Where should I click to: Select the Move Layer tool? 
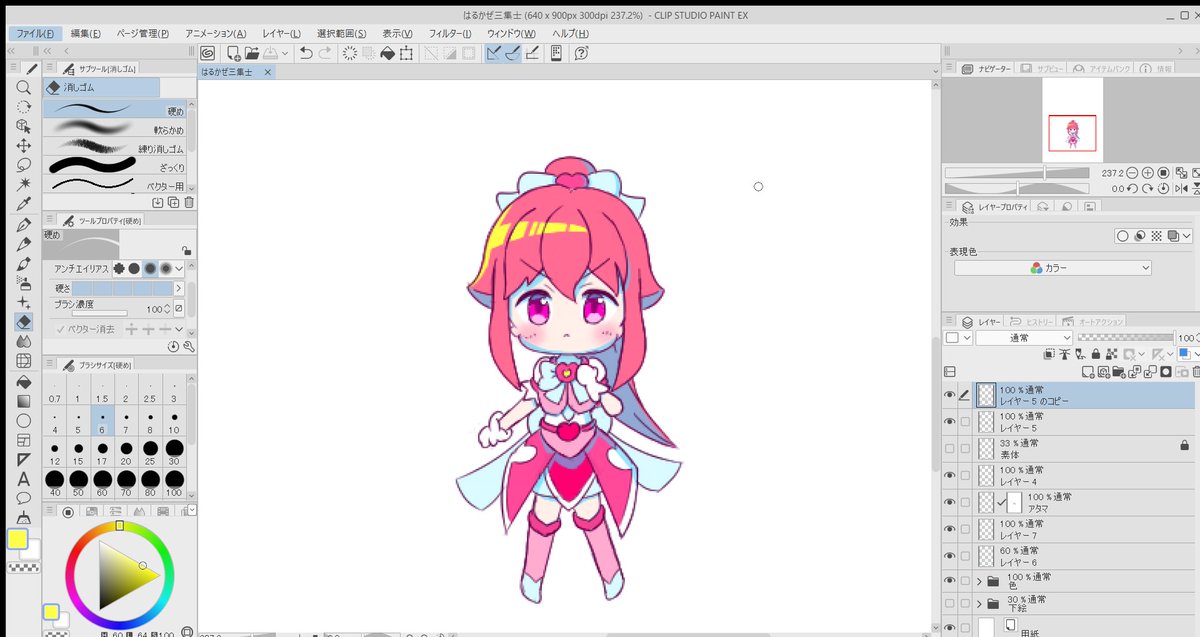(23, 146)
